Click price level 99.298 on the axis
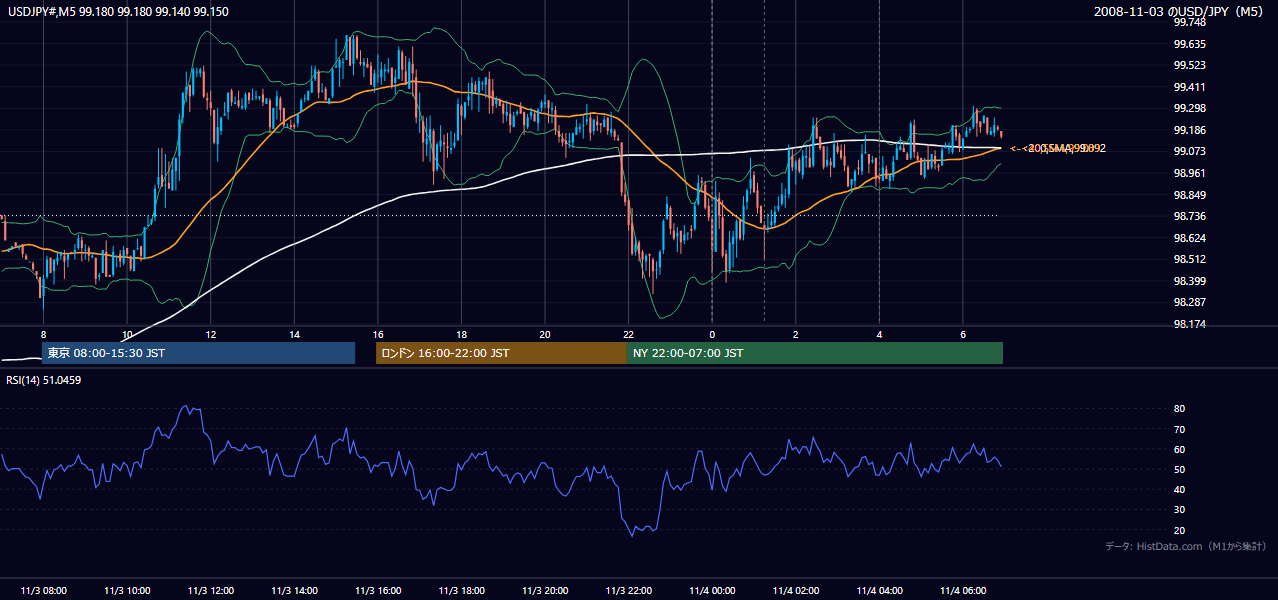This screenshot has width=1278, height=600. [x=1190, y=108]
